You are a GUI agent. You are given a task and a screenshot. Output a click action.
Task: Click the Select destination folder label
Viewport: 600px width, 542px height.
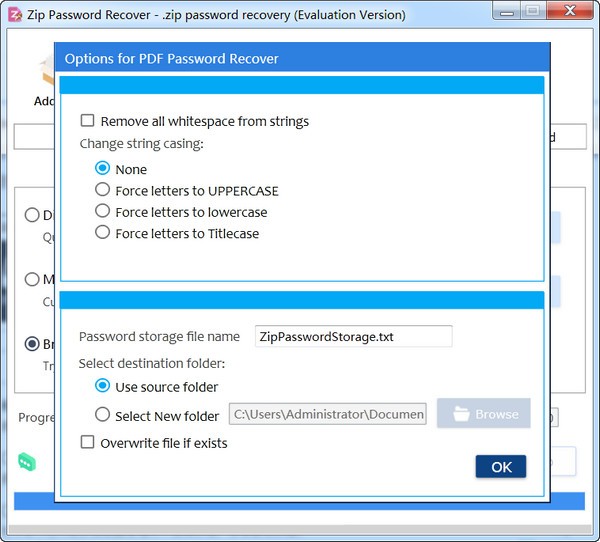(152, 363)
